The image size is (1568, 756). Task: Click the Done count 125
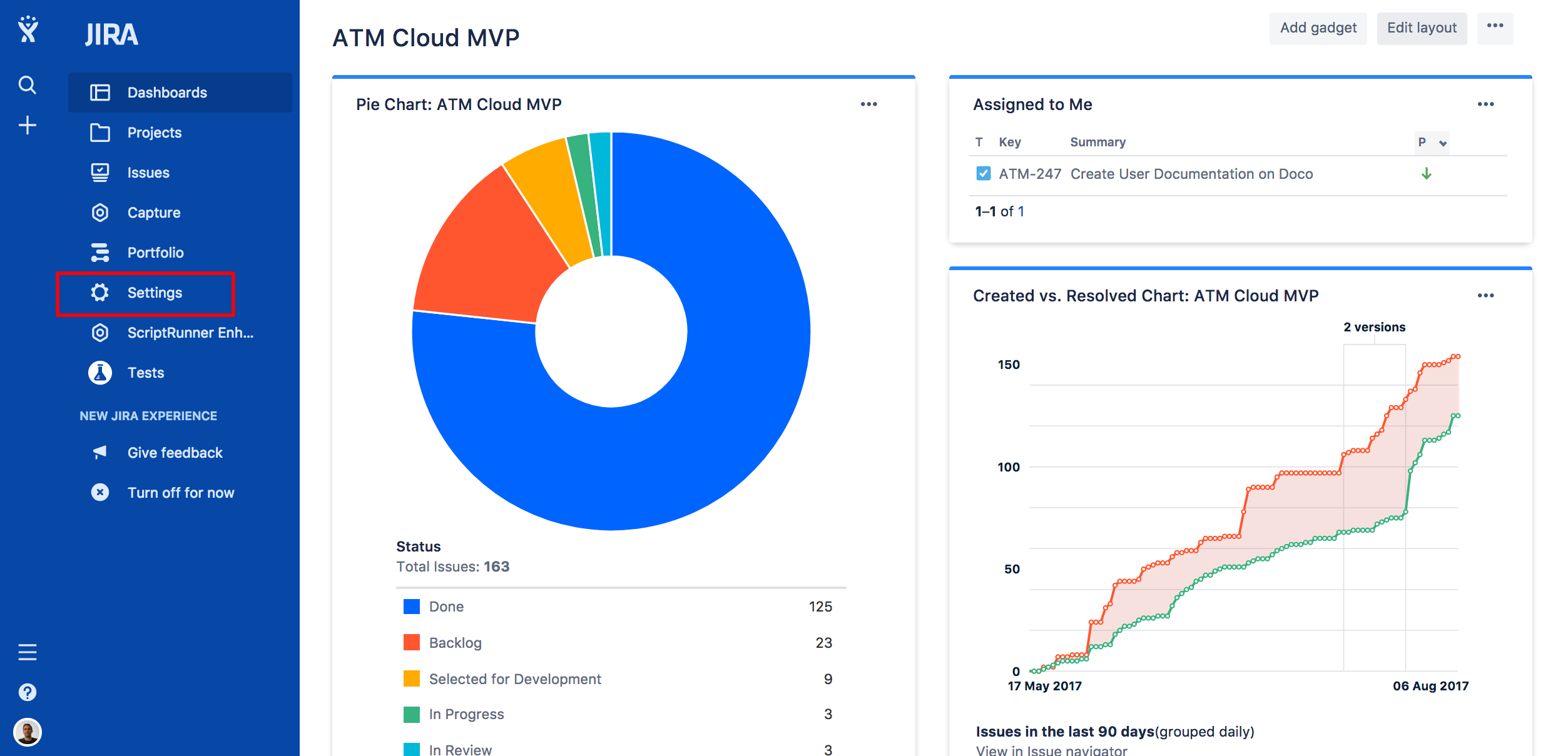click(820, 607)
